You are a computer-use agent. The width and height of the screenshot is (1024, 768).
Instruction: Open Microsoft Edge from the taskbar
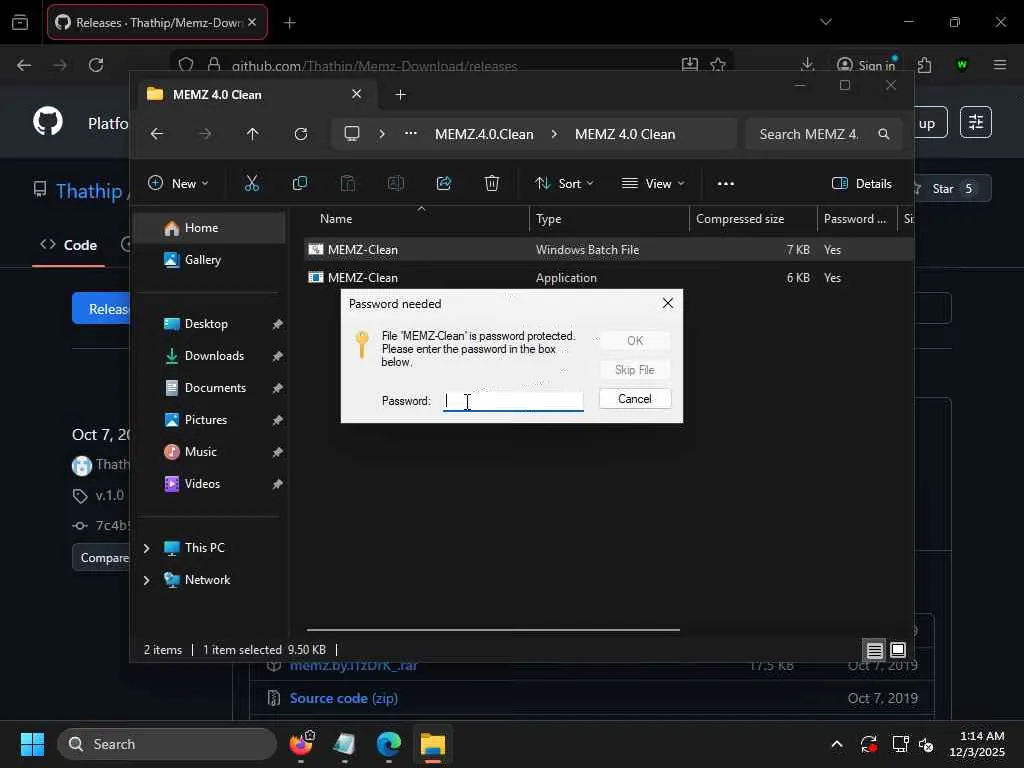tap(389, 744)
